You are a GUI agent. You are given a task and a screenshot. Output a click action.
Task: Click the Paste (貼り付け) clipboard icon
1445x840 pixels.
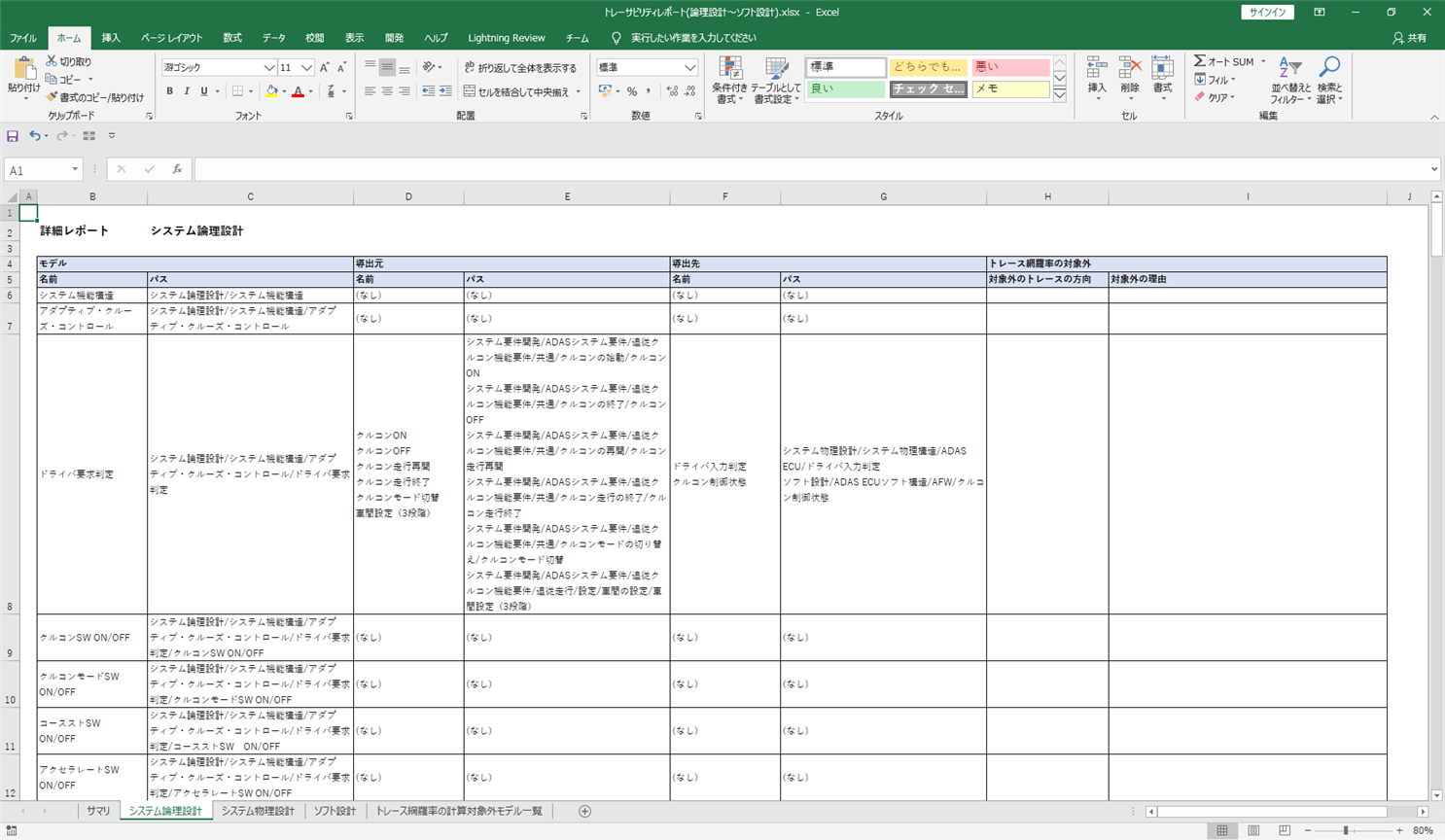(x=24, y=70)
